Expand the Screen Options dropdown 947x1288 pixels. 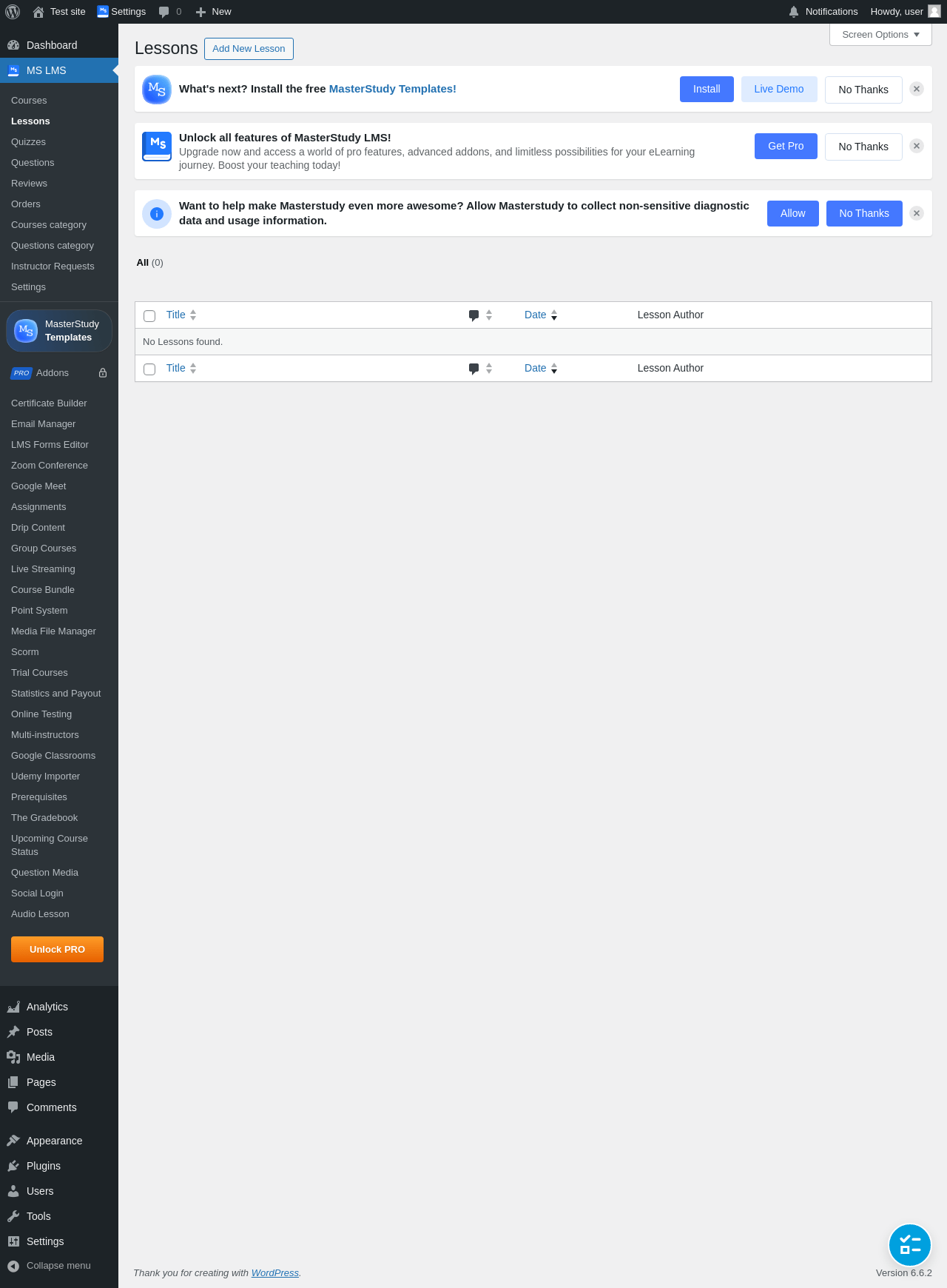coord(880,35)
